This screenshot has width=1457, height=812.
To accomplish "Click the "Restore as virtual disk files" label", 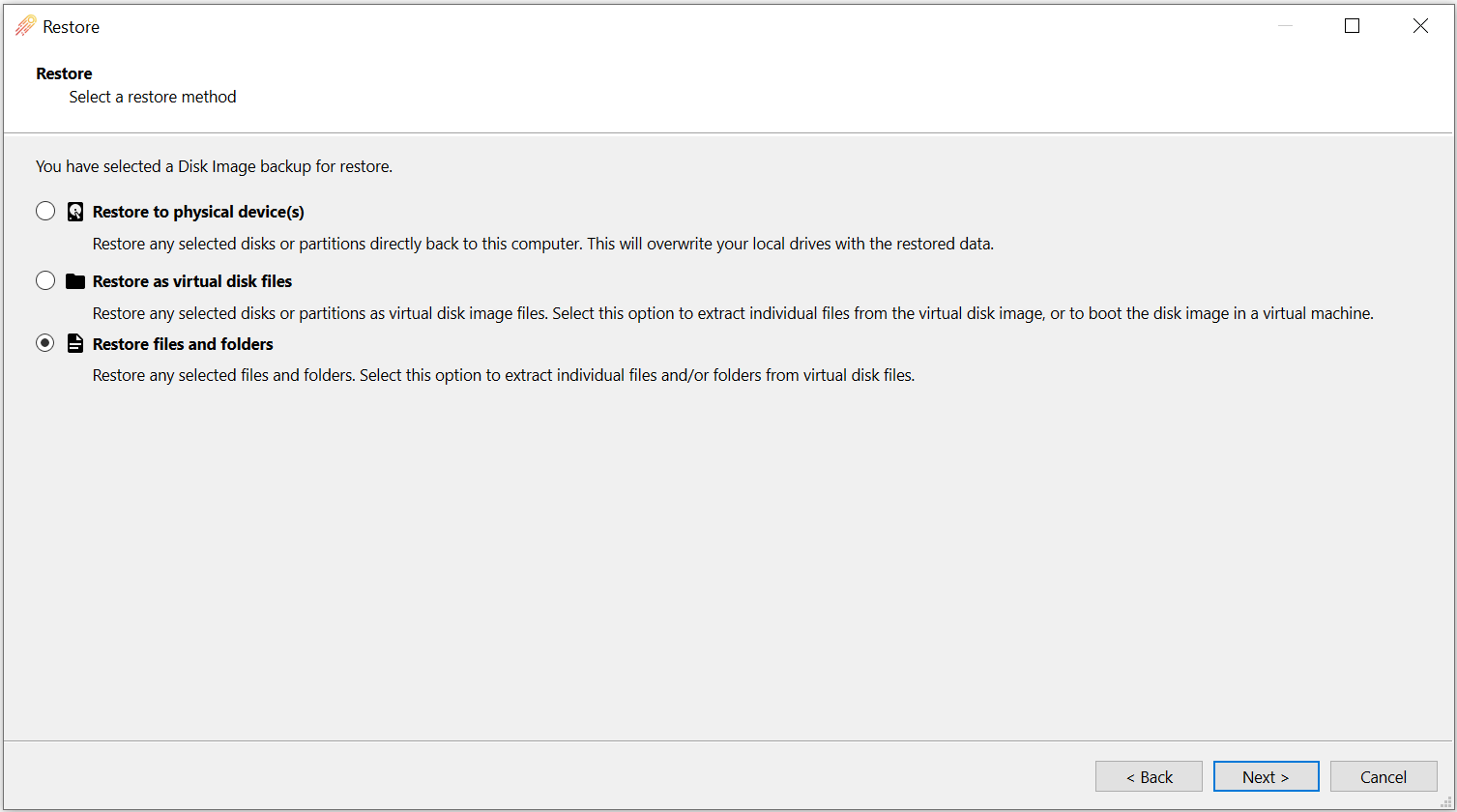I will tap(192, 281).
